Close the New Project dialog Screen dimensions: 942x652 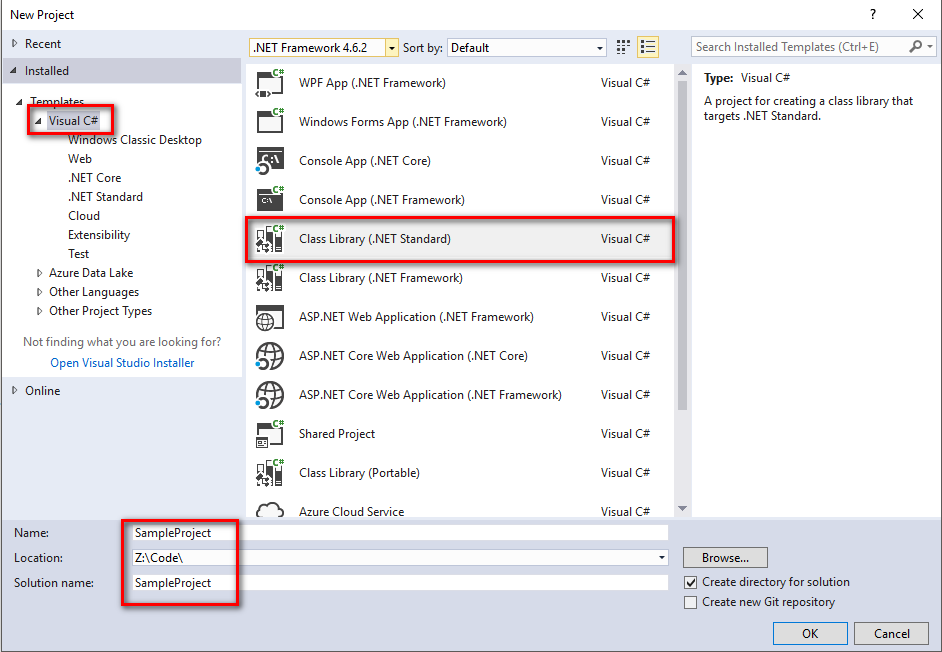pyautogui.click(x=918, y=14)
